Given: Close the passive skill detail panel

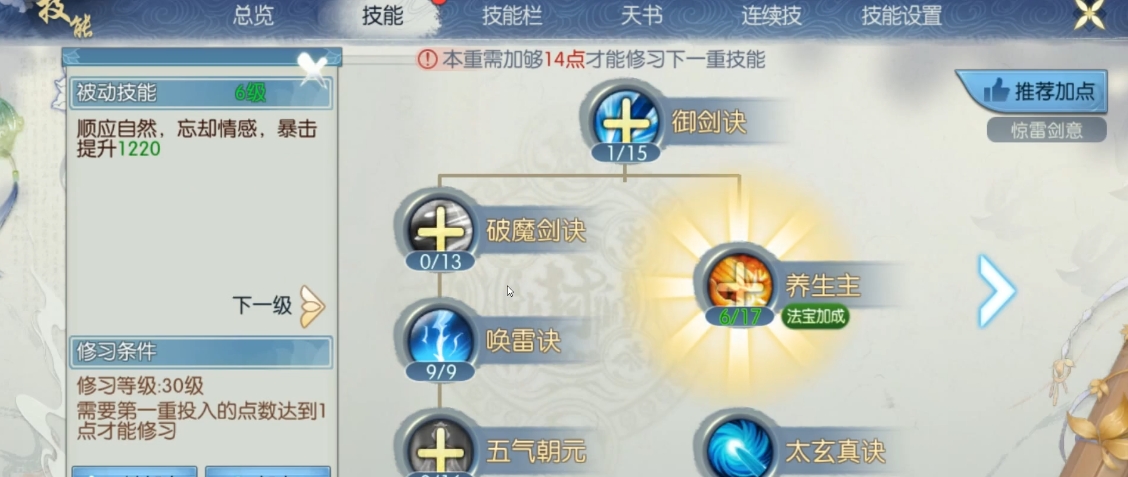Looking at the screenshot, I should 313,70.
